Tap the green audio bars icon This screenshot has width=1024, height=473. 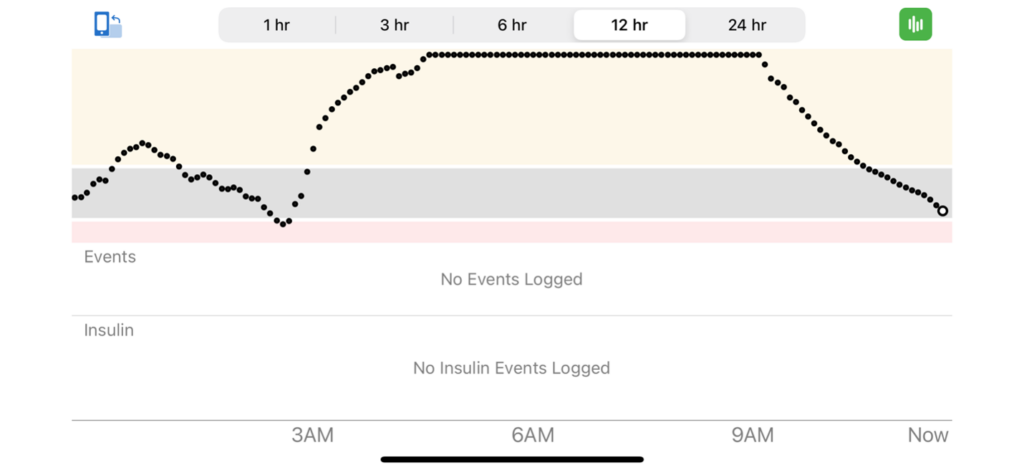point(915,25)
